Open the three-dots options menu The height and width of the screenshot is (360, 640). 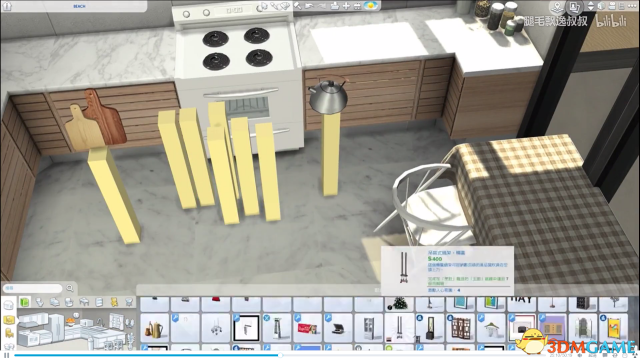pyautogui.click(x=632, y=6)
